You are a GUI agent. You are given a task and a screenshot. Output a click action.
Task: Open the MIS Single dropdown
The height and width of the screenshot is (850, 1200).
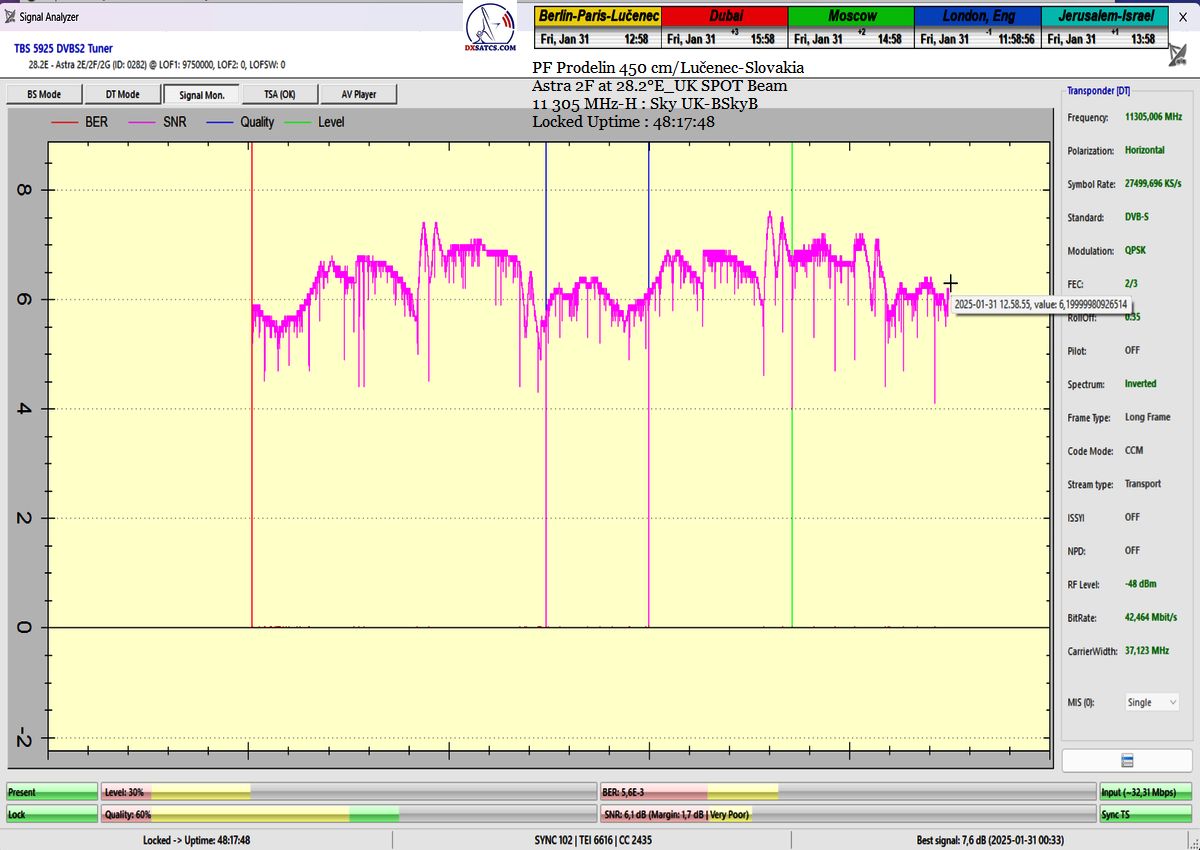click(1151, 702)
